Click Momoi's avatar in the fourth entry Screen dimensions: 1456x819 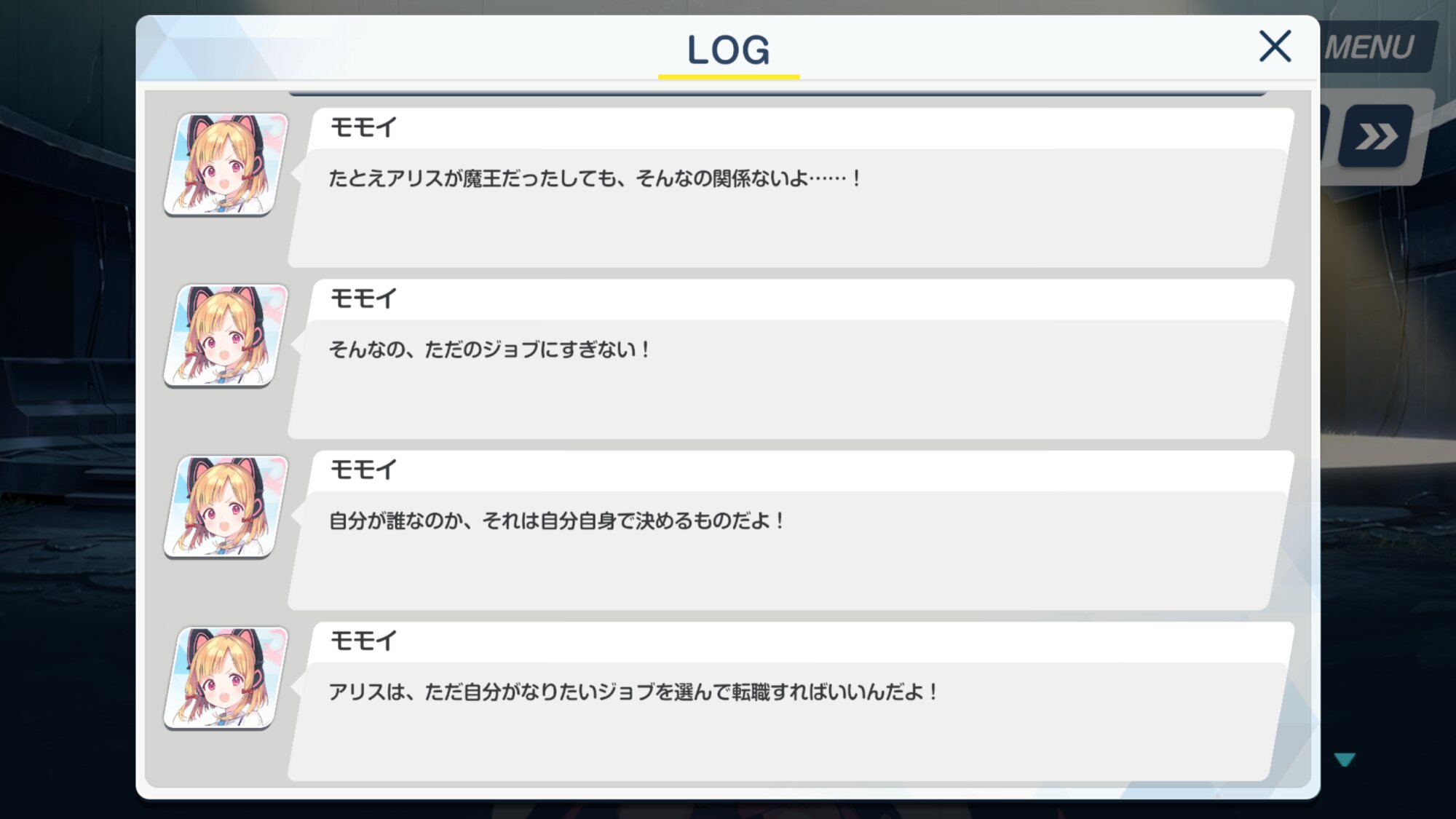click(x=226, y=678)
